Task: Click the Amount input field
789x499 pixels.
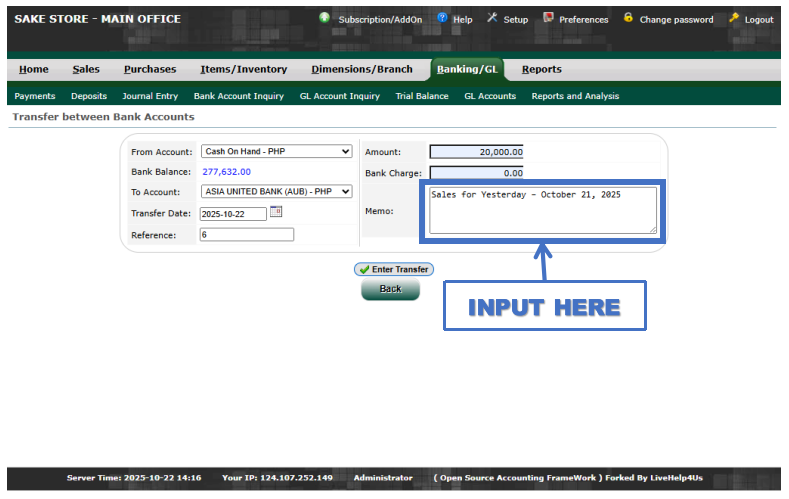Action: [476, 152]
